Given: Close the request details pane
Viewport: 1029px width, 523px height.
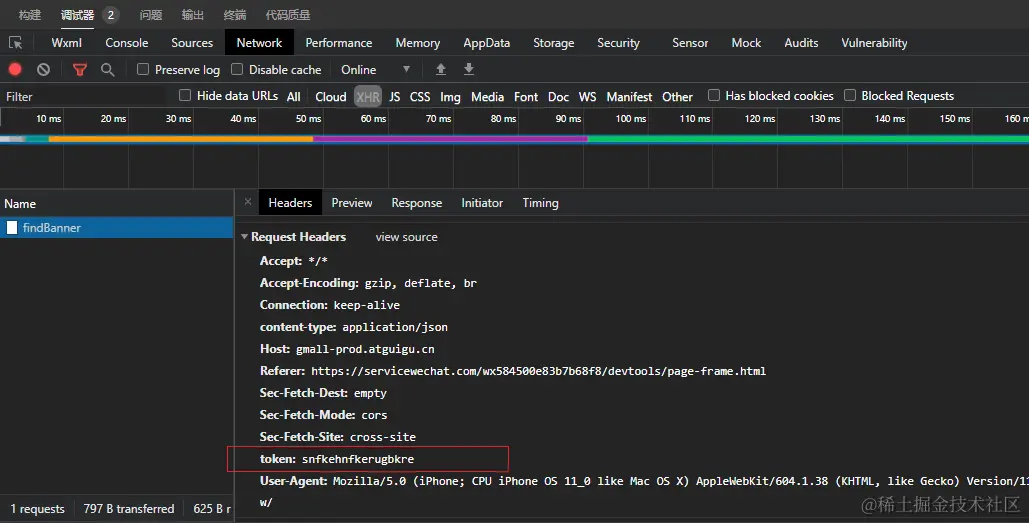Looking at the screenshot, I should coord(248,202).
